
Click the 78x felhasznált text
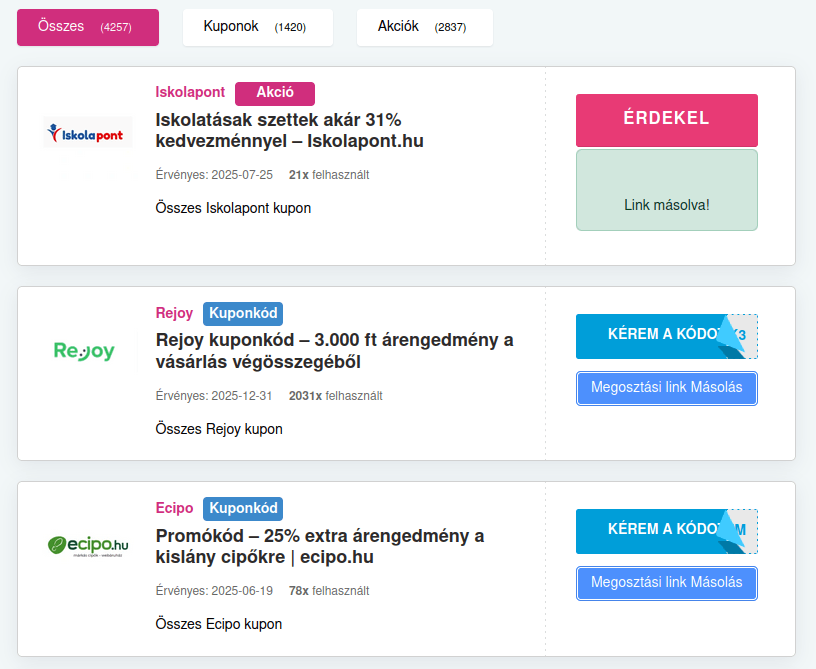coord(329,591)
